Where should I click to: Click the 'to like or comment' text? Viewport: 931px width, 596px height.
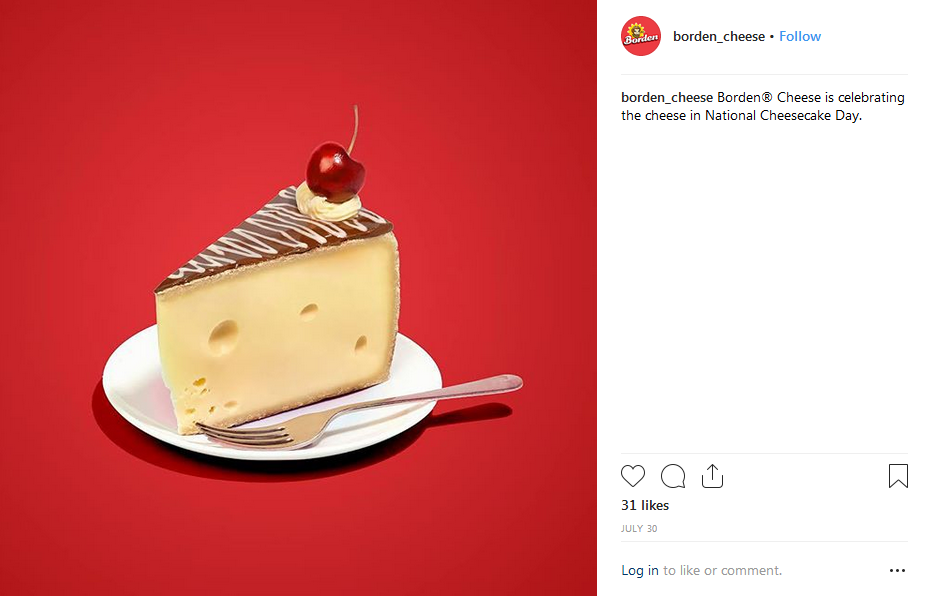tap(722, 570)
